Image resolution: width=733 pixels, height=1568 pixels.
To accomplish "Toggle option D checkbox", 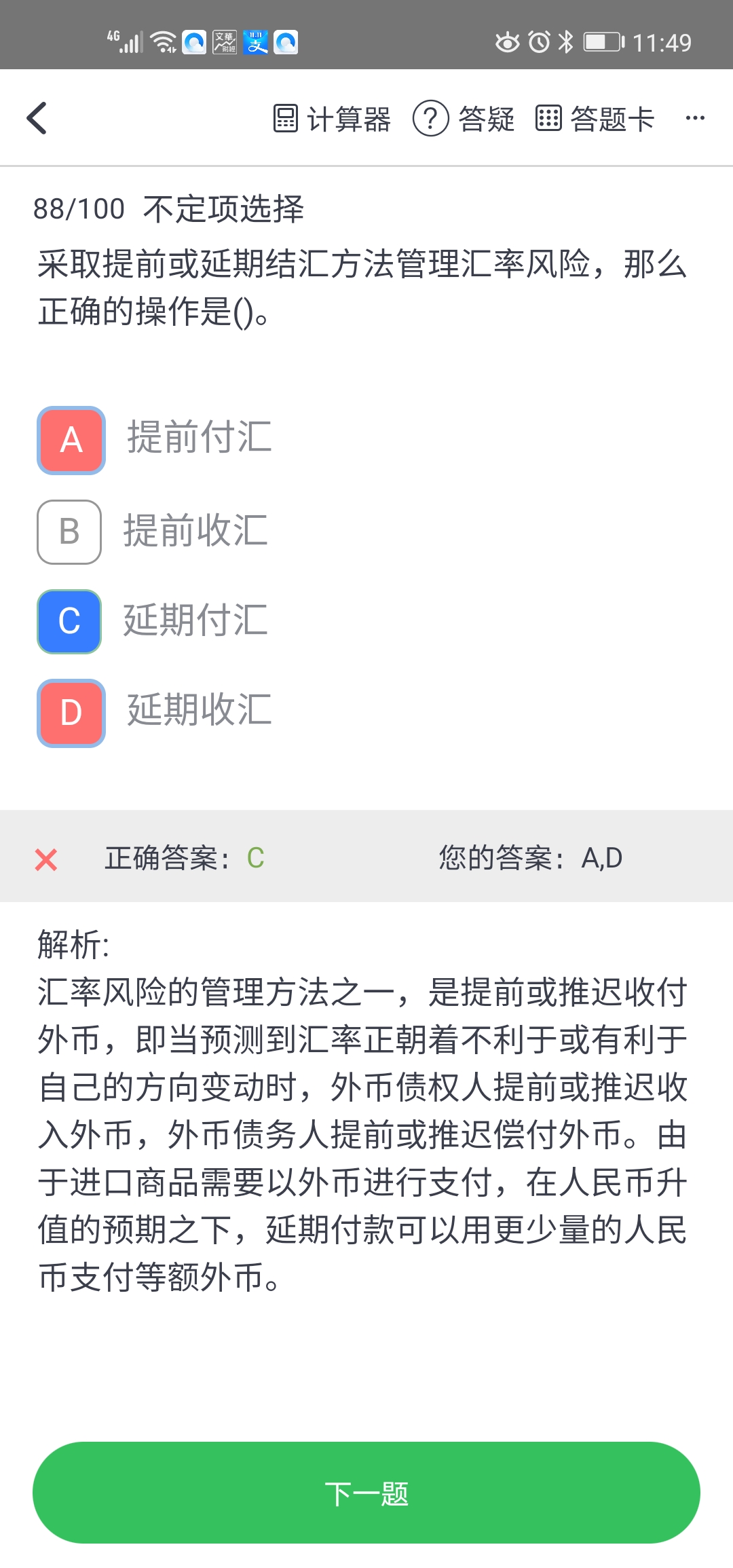I will click(71, 713).
